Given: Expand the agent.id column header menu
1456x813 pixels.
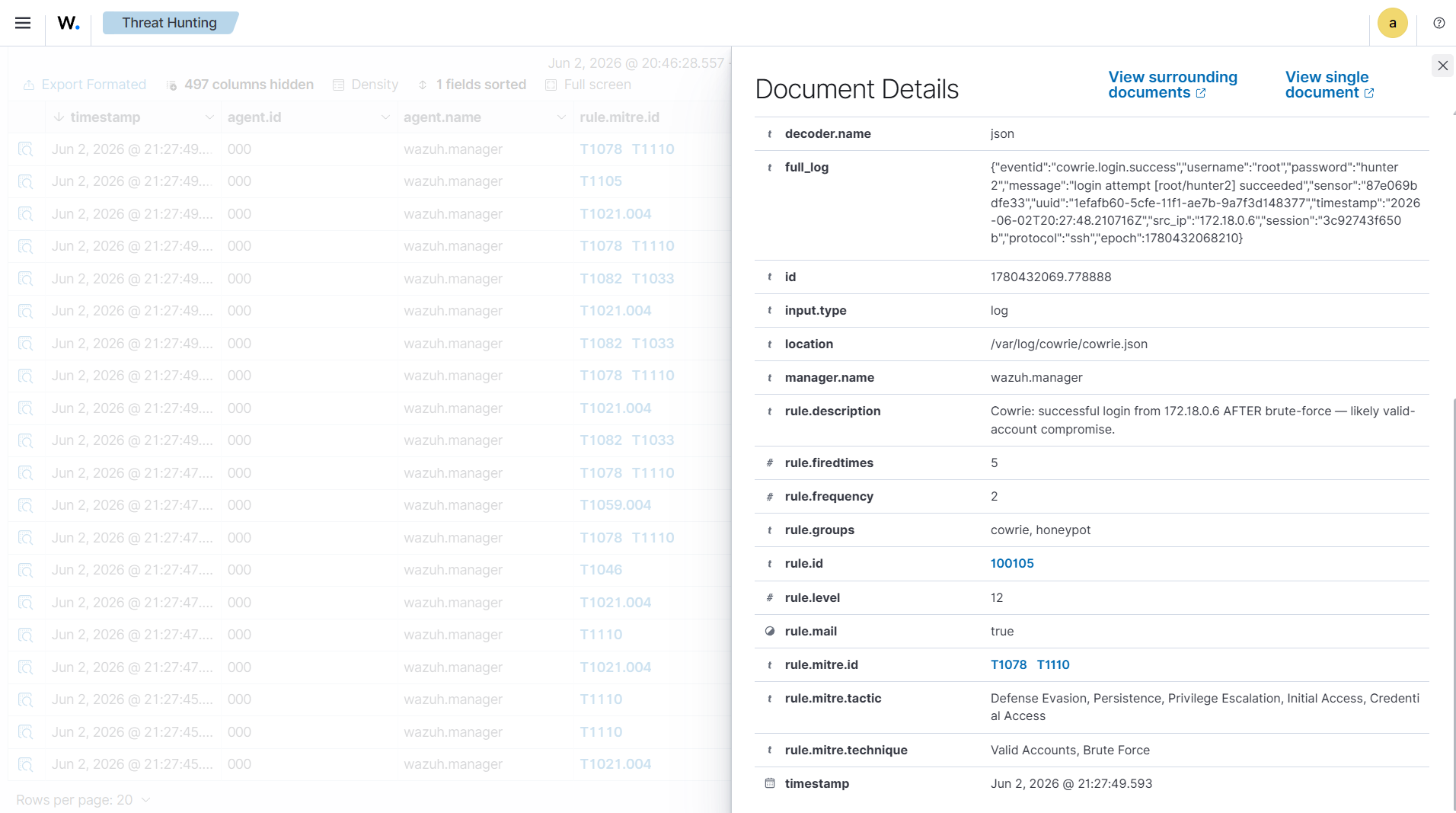Looking at the screenshot, I should (x=385, y=117).
